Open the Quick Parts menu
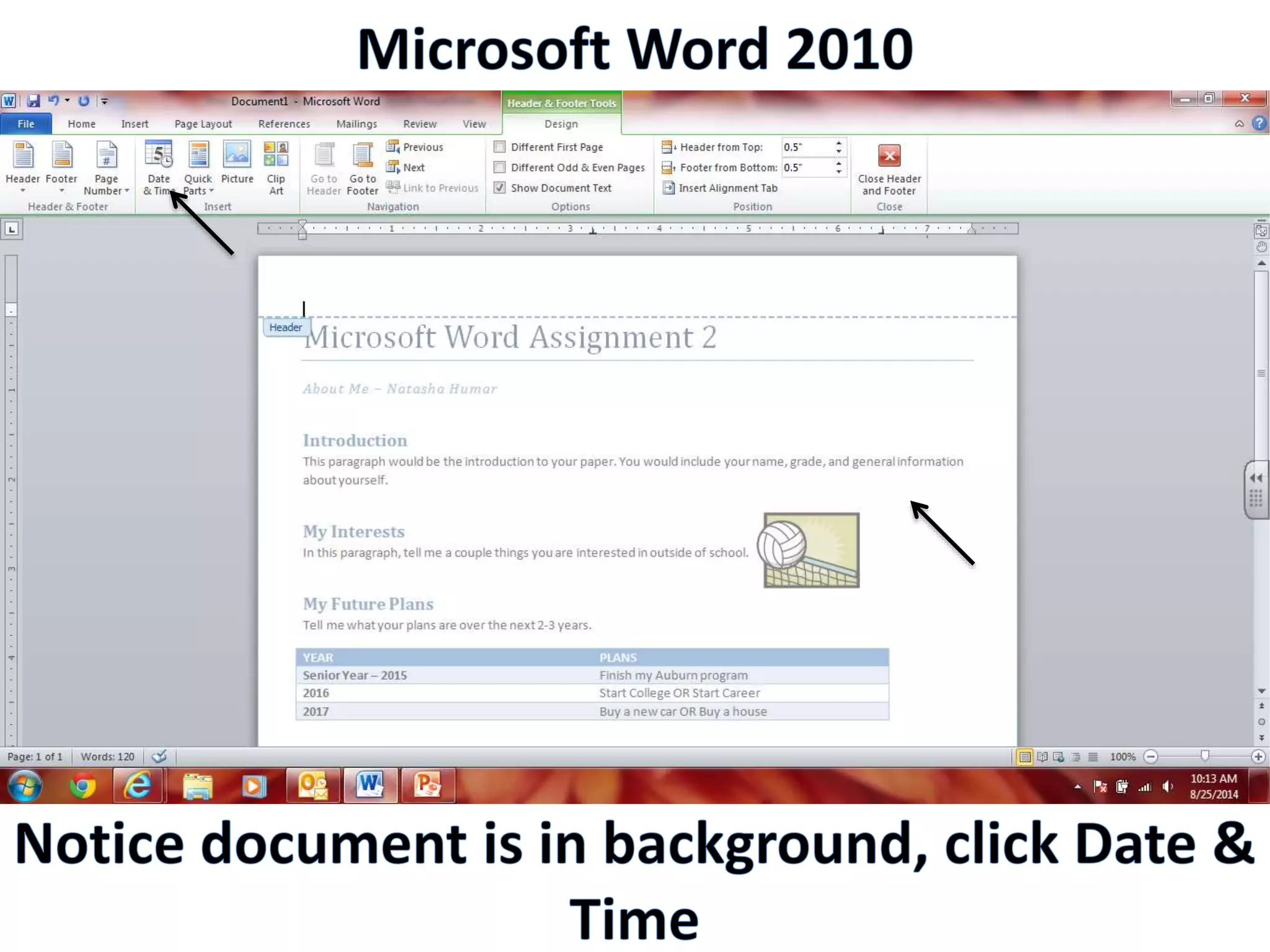The image size is (1270, 952). click(x=198, y=167)
